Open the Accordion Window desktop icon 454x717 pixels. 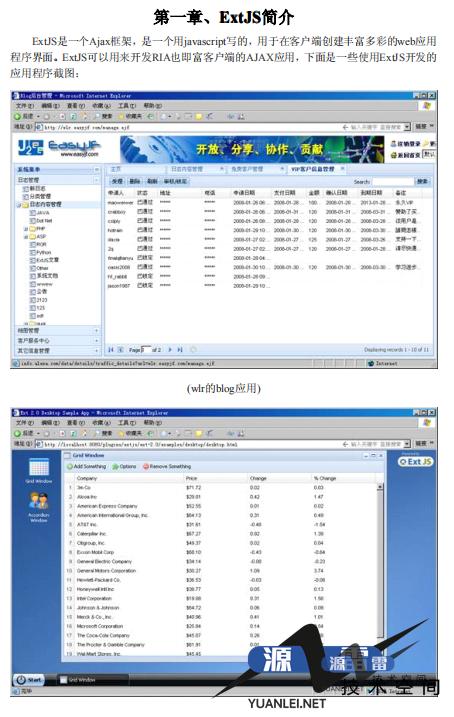tap(38, 507)
